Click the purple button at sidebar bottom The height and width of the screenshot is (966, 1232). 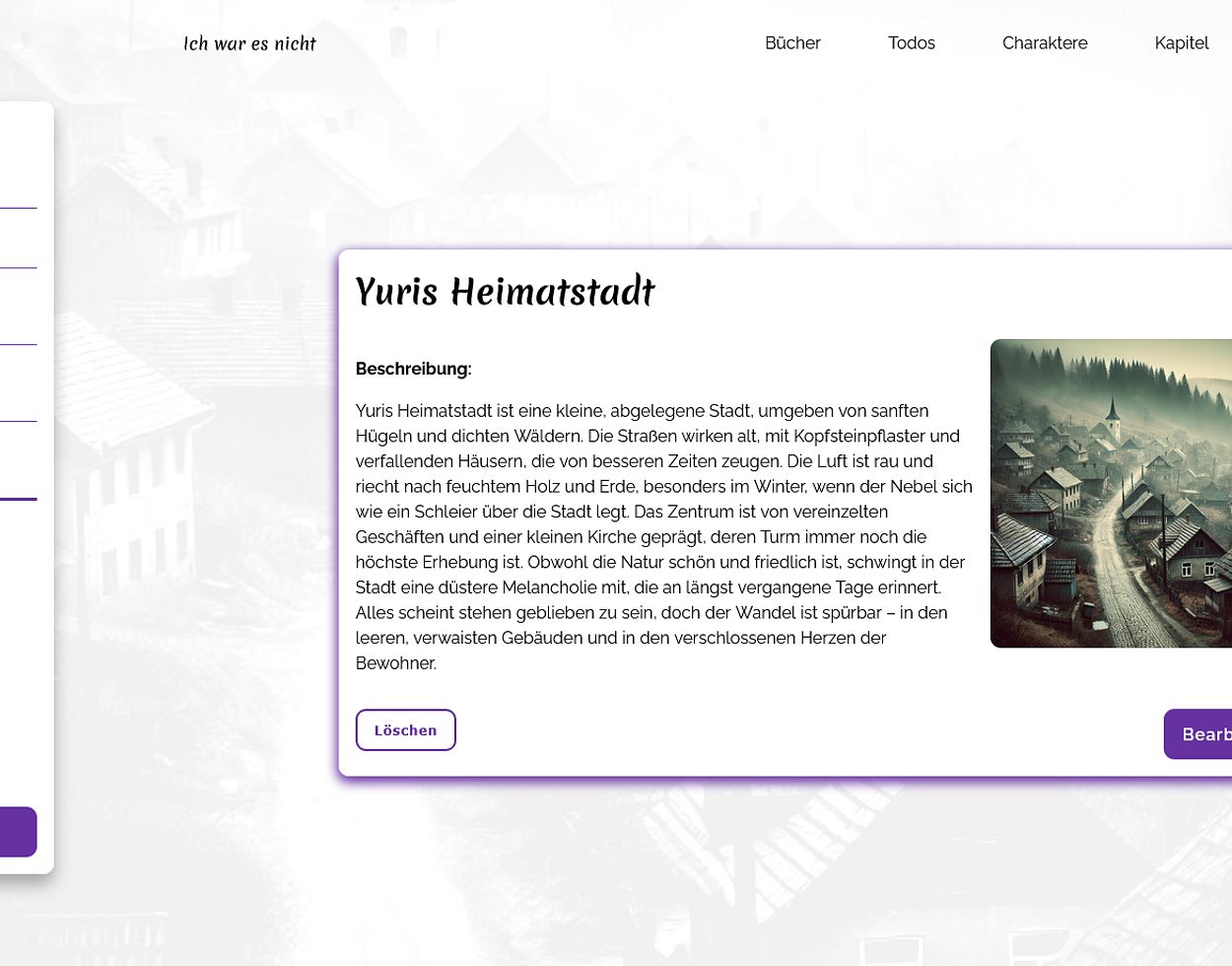coord(17,831)
